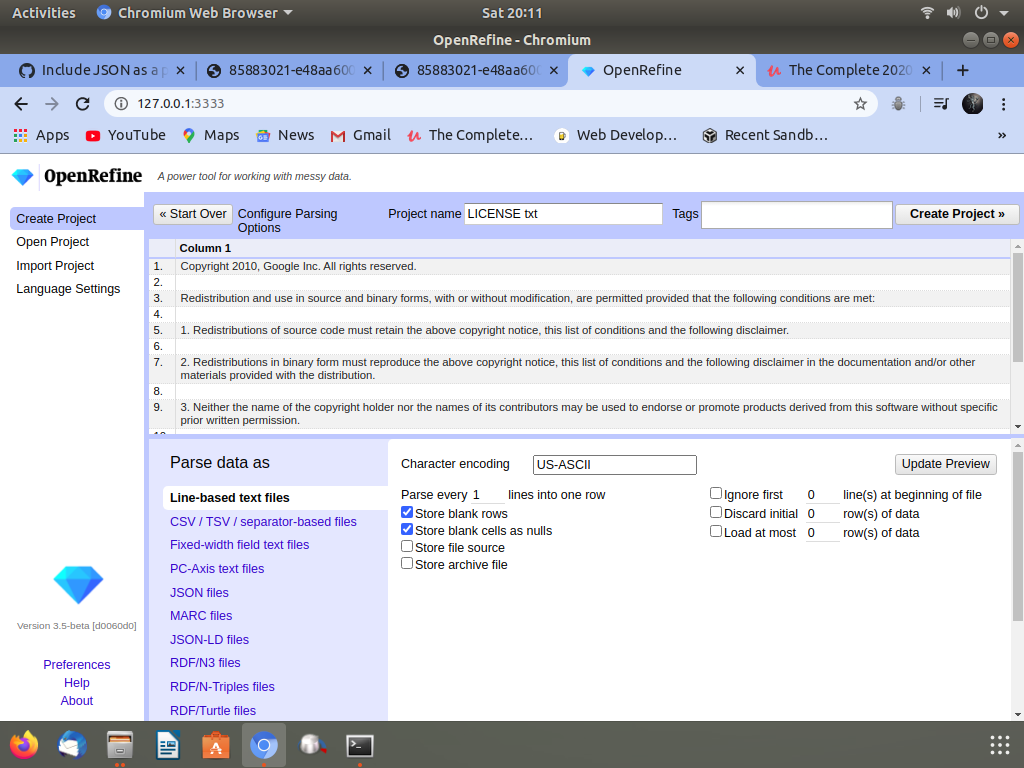This screenshot has height=768, width=1024.
Task: Open the Gmail bookmark
Action: point(360,135)
